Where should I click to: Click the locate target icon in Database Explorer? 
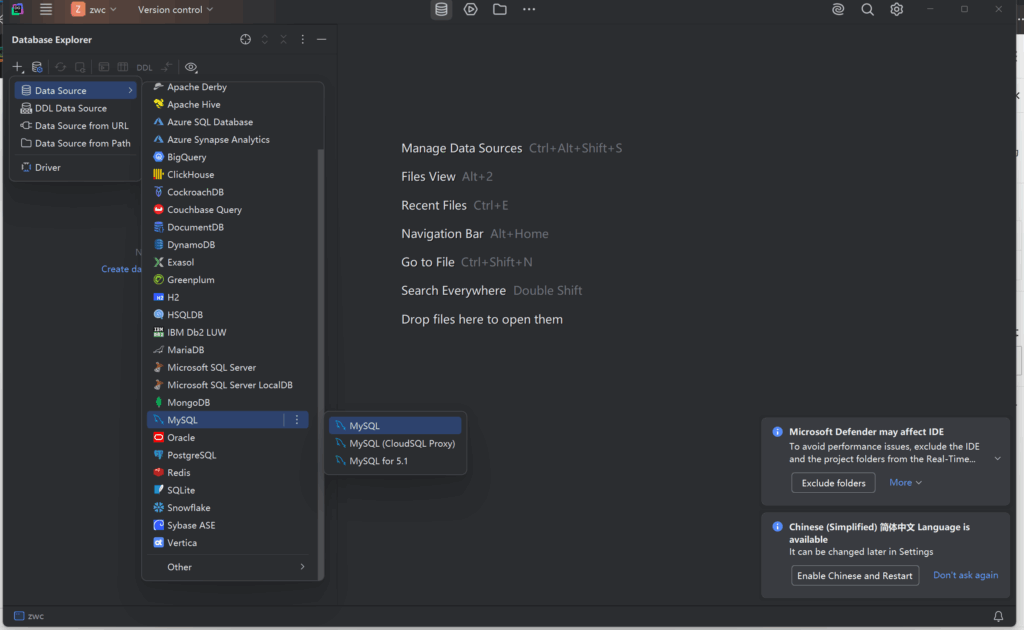click(246, 40)
